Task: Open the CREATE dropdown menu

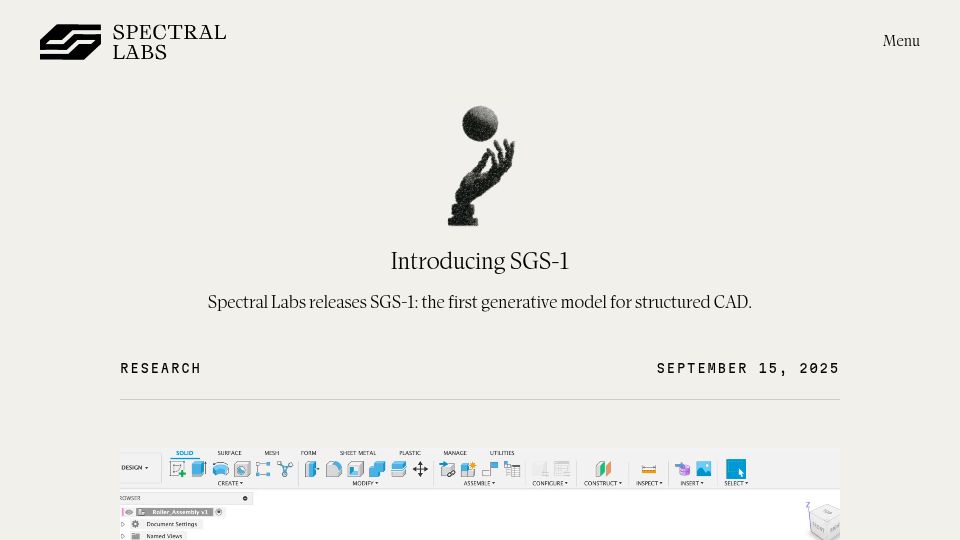Action: pos(230,484)
